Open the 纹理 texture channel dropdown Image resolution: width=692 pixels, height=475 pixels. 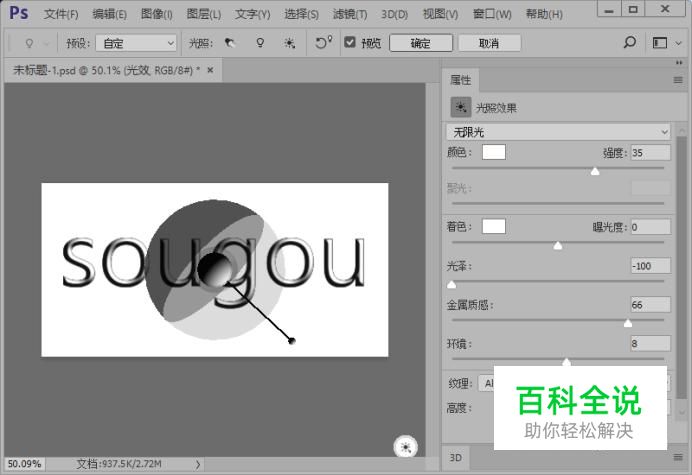tap(486, 383)
